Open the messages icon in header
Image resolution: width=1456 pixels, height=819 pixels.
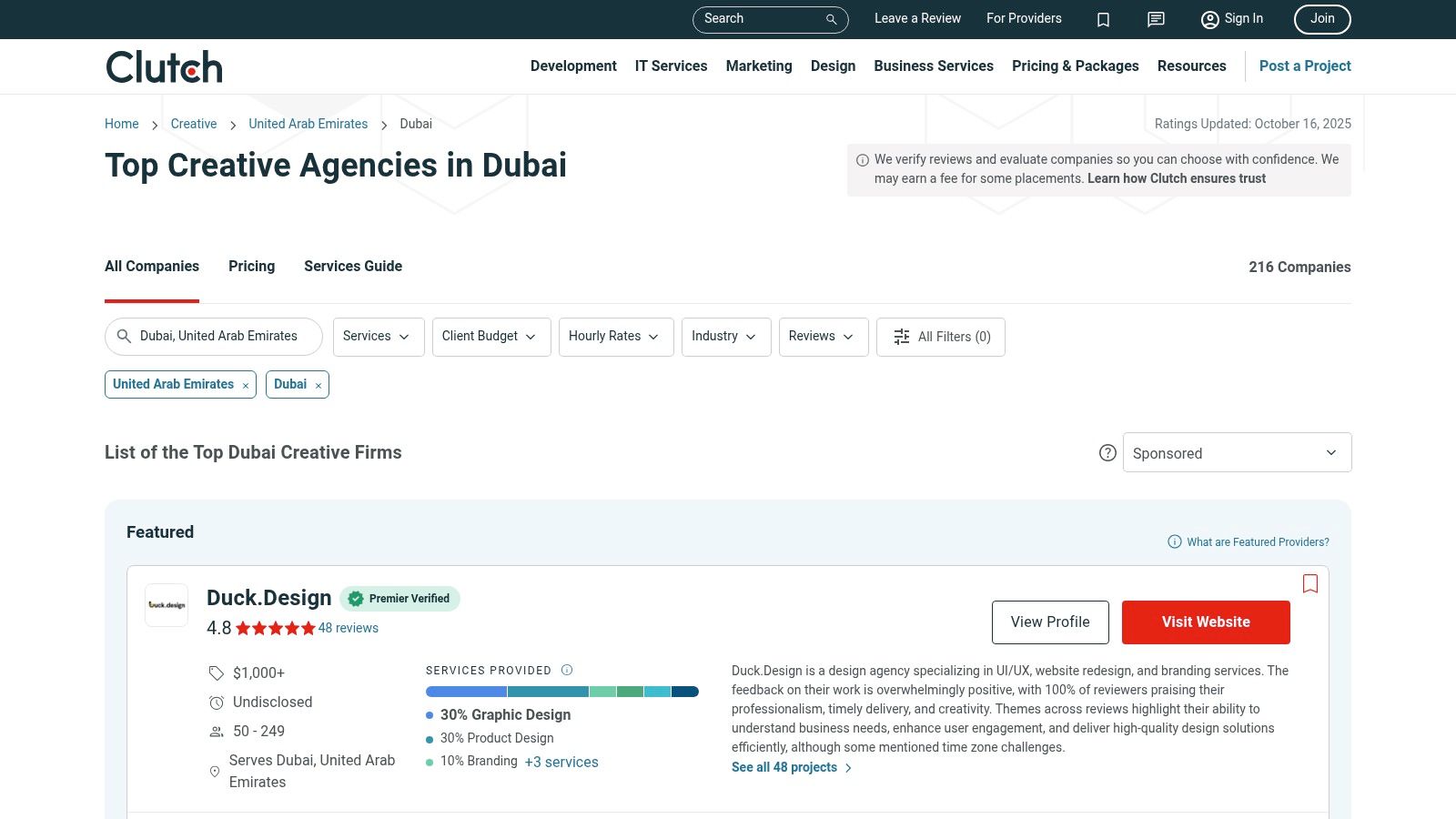(x=1156, y=19)
